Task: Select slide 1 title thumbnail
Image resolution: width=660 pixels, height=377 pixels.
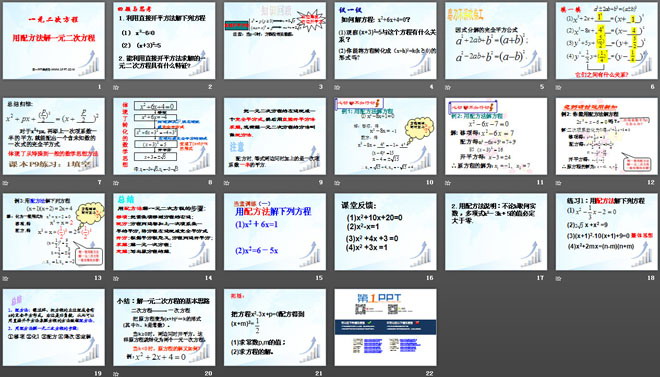Action: click(54, 40)
